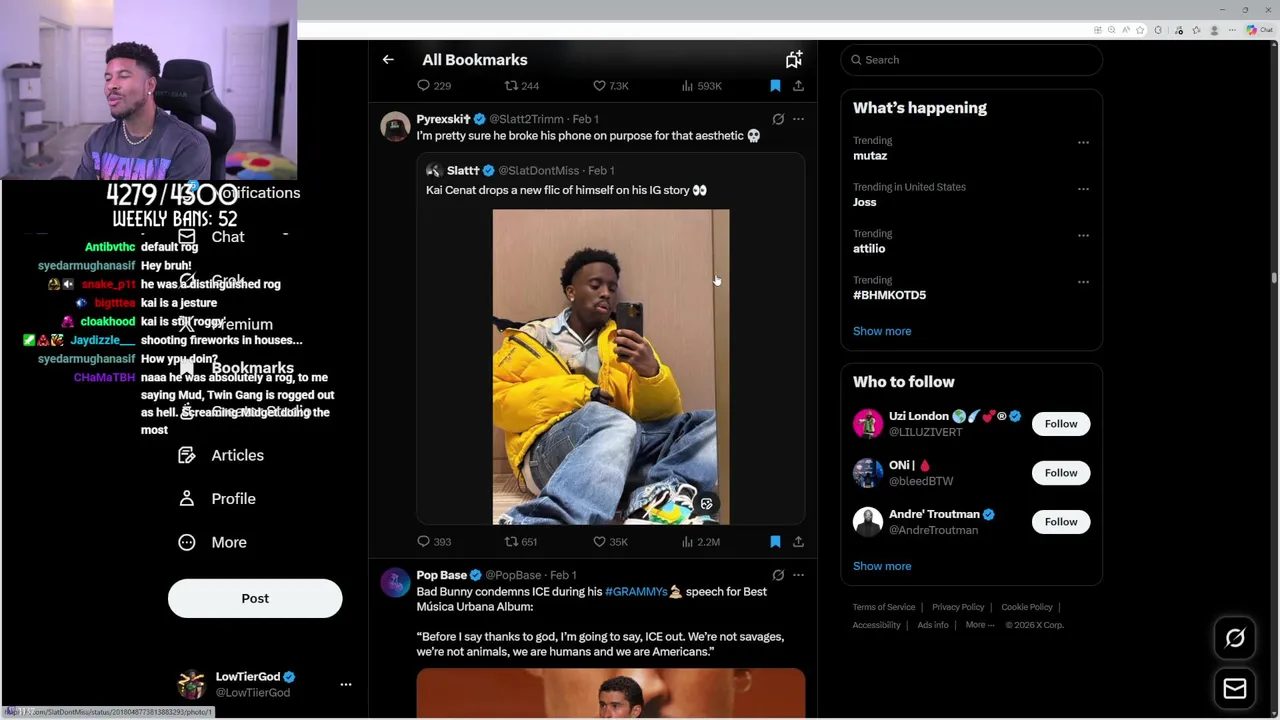The height and width of the screenshot is (720, 1280).
Task: Repost the Pyrexskit post (651 reposts)
Action: tap(521, 542)
